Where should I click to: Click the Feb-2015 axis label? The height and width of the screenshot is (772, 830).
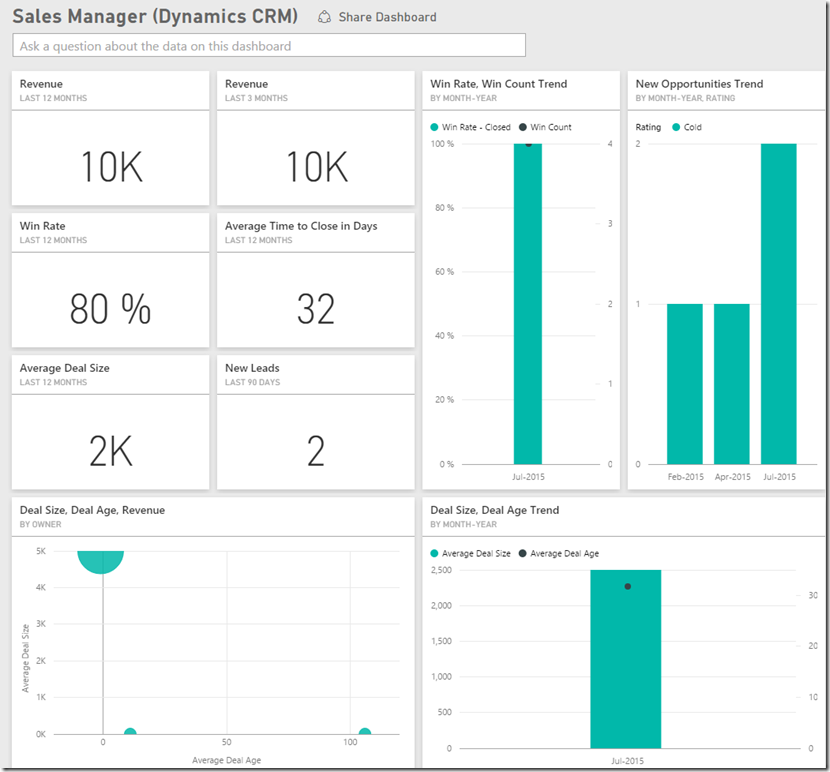point(685,477)
